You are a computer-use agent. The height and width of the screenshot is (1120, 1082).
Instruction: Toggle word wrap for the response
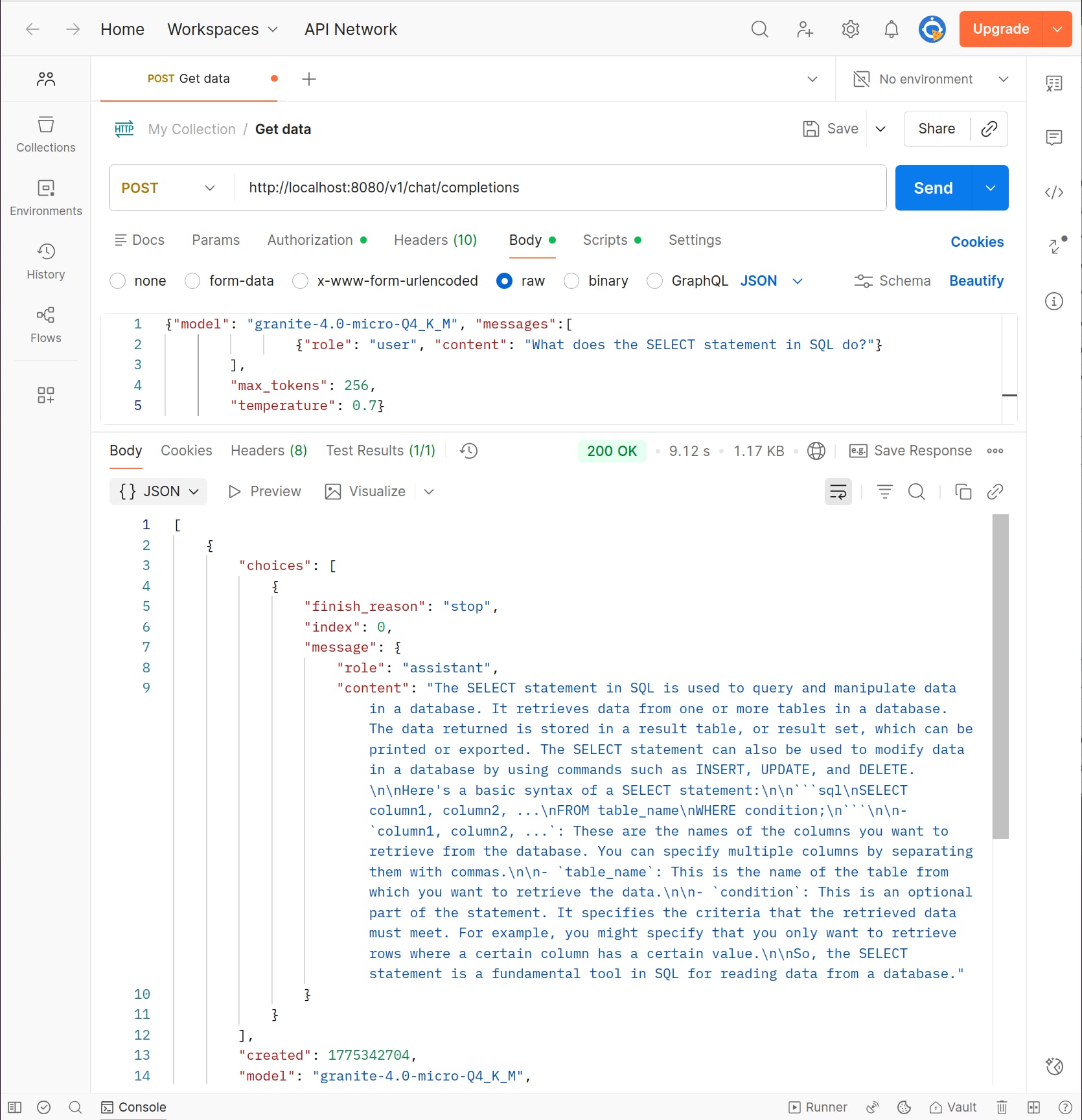(x=838, y=492)
